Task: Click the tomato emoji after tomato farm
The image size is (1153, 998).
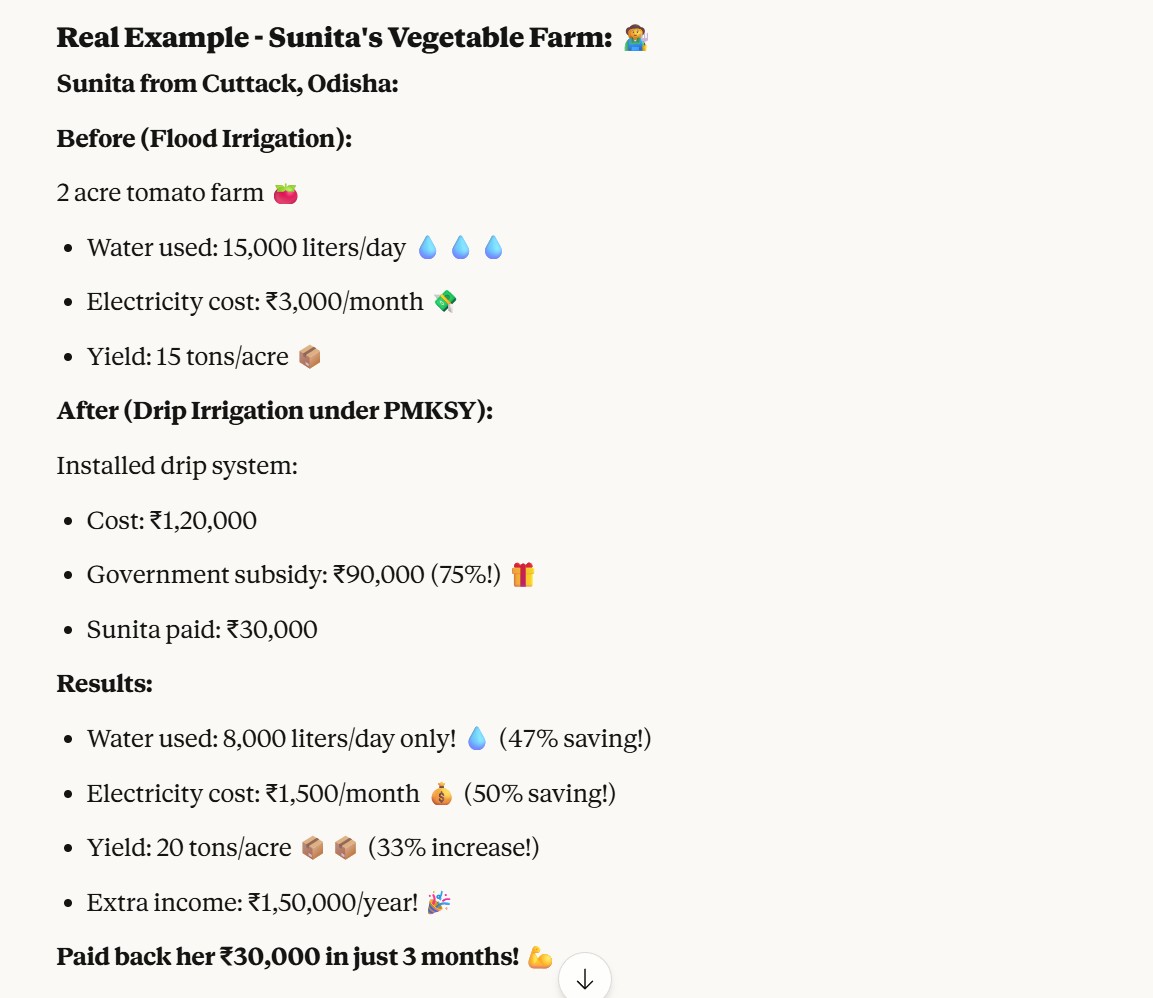Action: 286,193
